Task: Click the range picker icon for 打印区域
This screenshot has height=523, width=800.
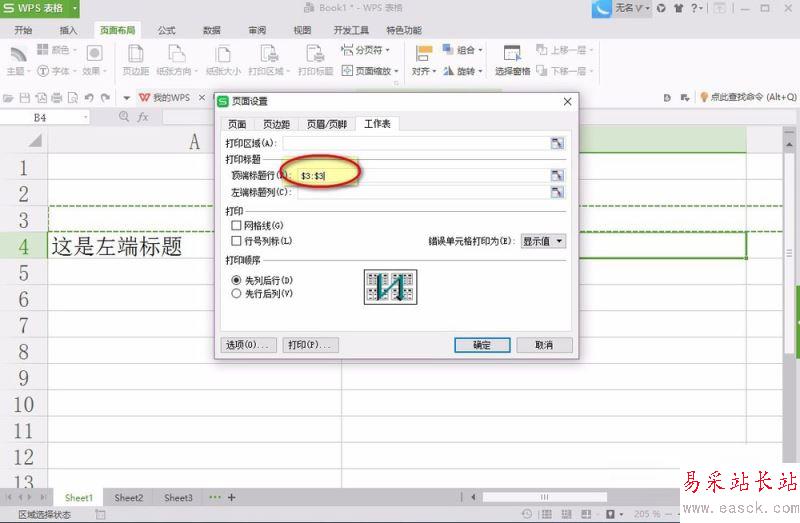Action: click(557, 144)
